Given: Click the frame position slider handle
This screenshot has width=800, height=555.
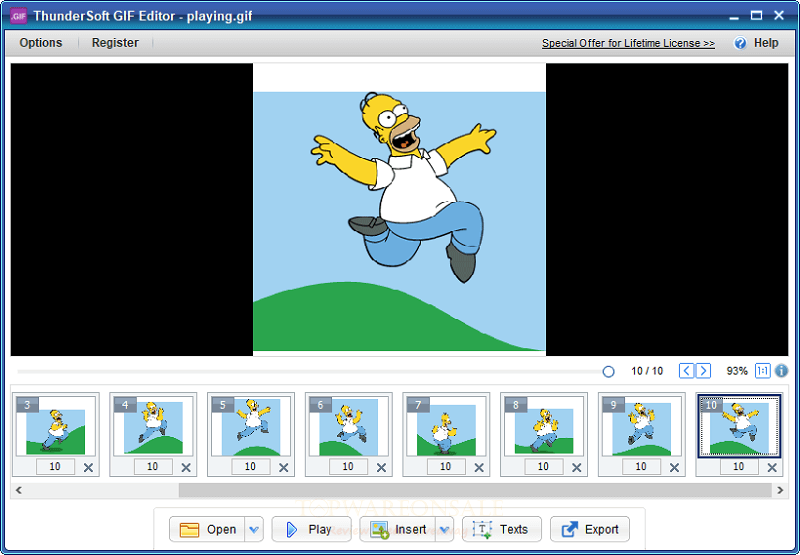Looking at the screenshot, I should click(608, 372).
